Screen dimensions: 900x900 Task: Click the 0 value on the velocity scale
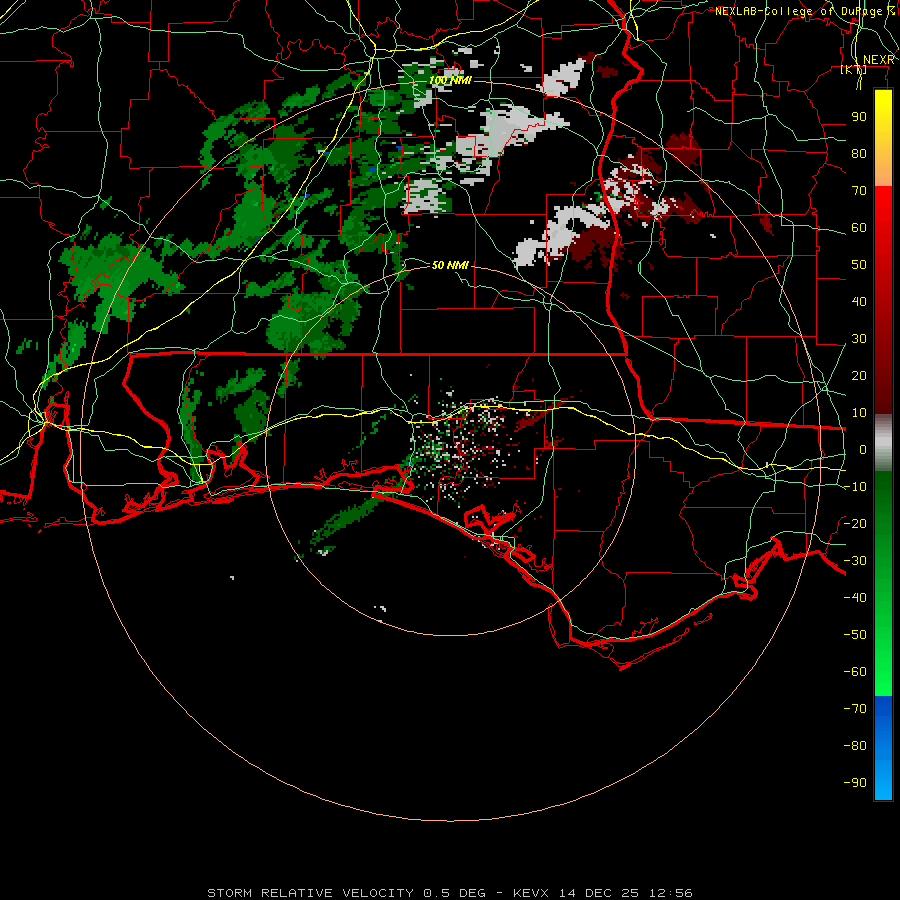(x=863, y=450)
